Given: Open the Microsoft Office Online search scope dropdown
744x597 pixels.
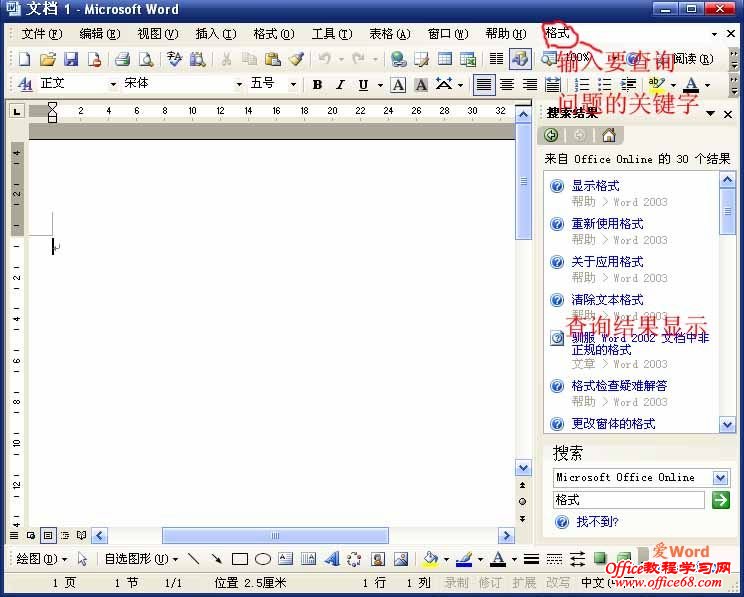Looking at the screenshot, I should click(x=721, y=478).
